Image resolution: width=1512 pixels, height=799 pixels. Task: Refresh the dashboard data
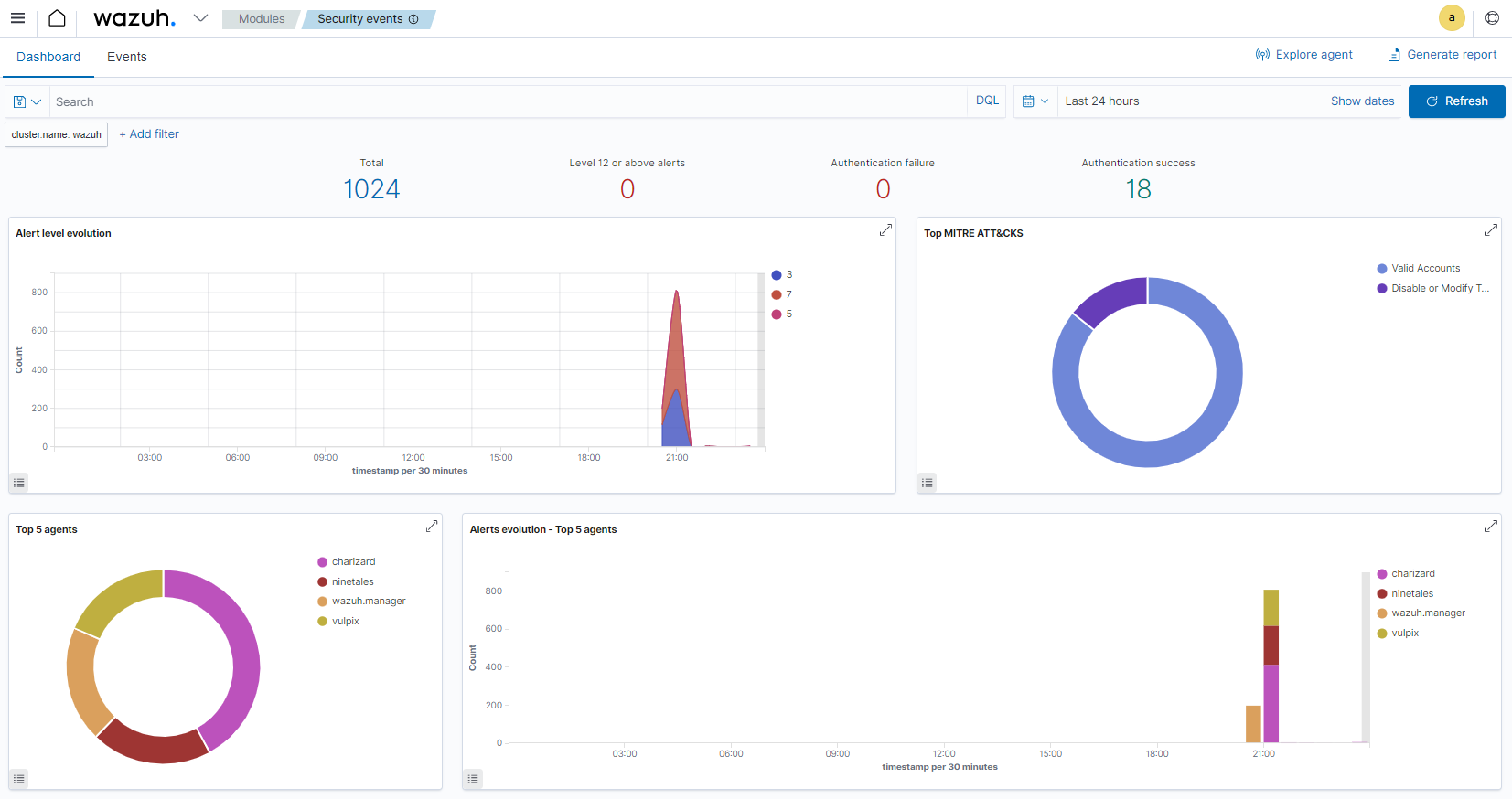[1456, 101]
